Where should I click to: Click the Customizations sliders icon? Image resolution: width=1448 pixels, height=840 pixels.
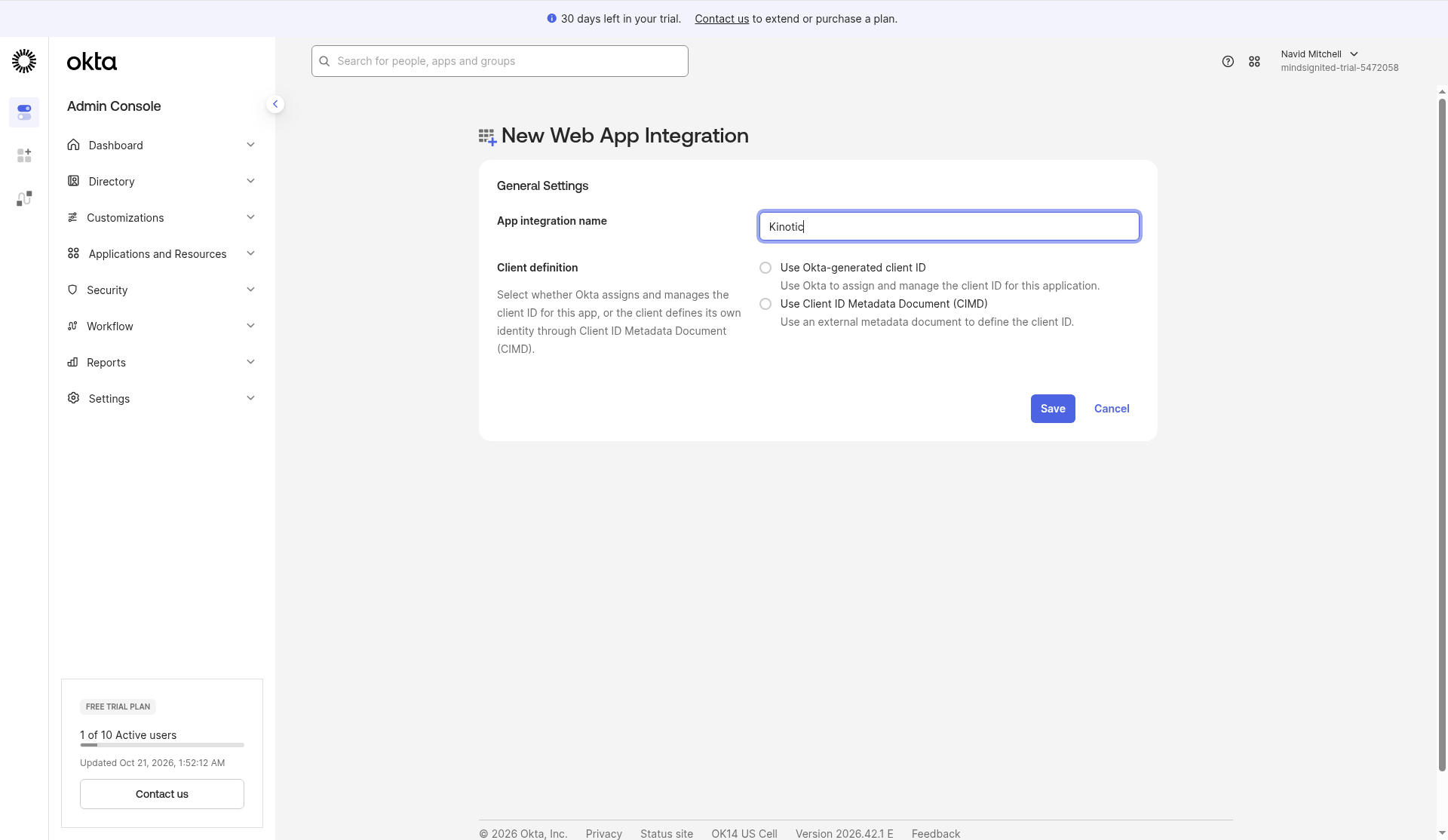click(x=72, y=217)
